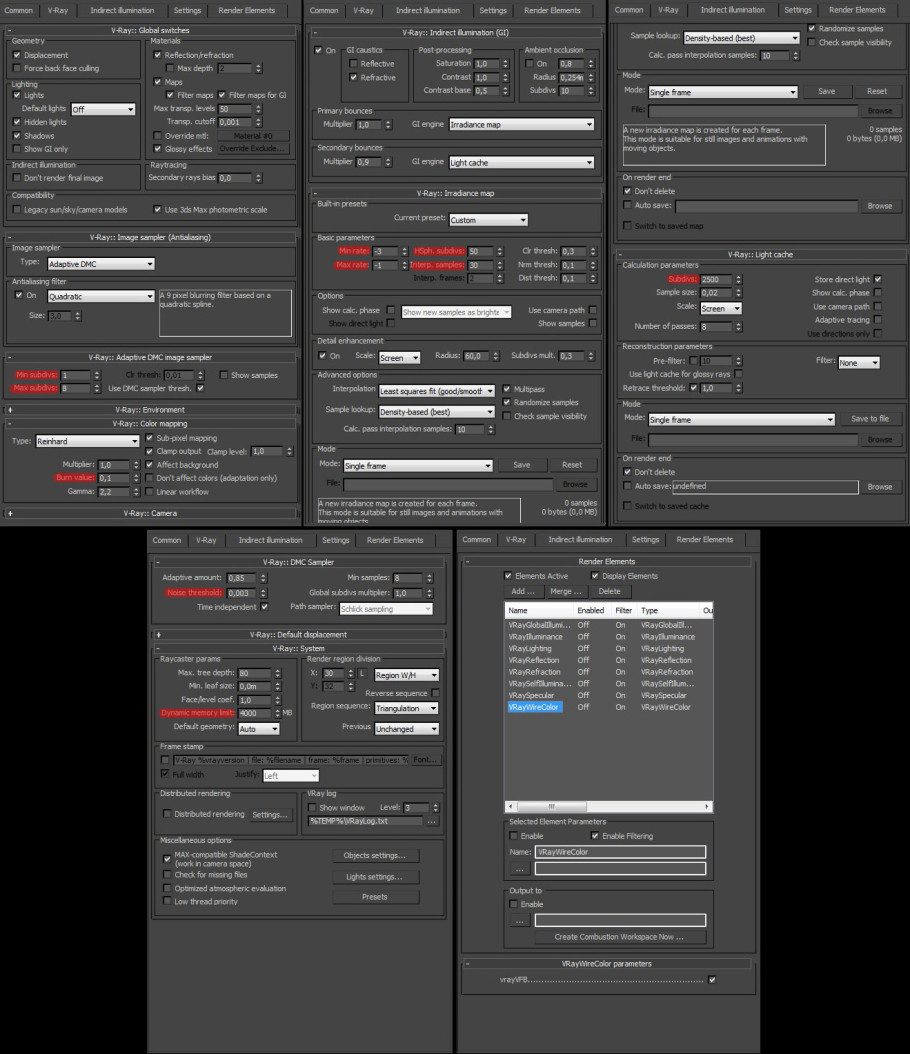This screenshot has width=910, height=1054.
Task: Click Objects settings... button
Action: (x=375, y=855)
